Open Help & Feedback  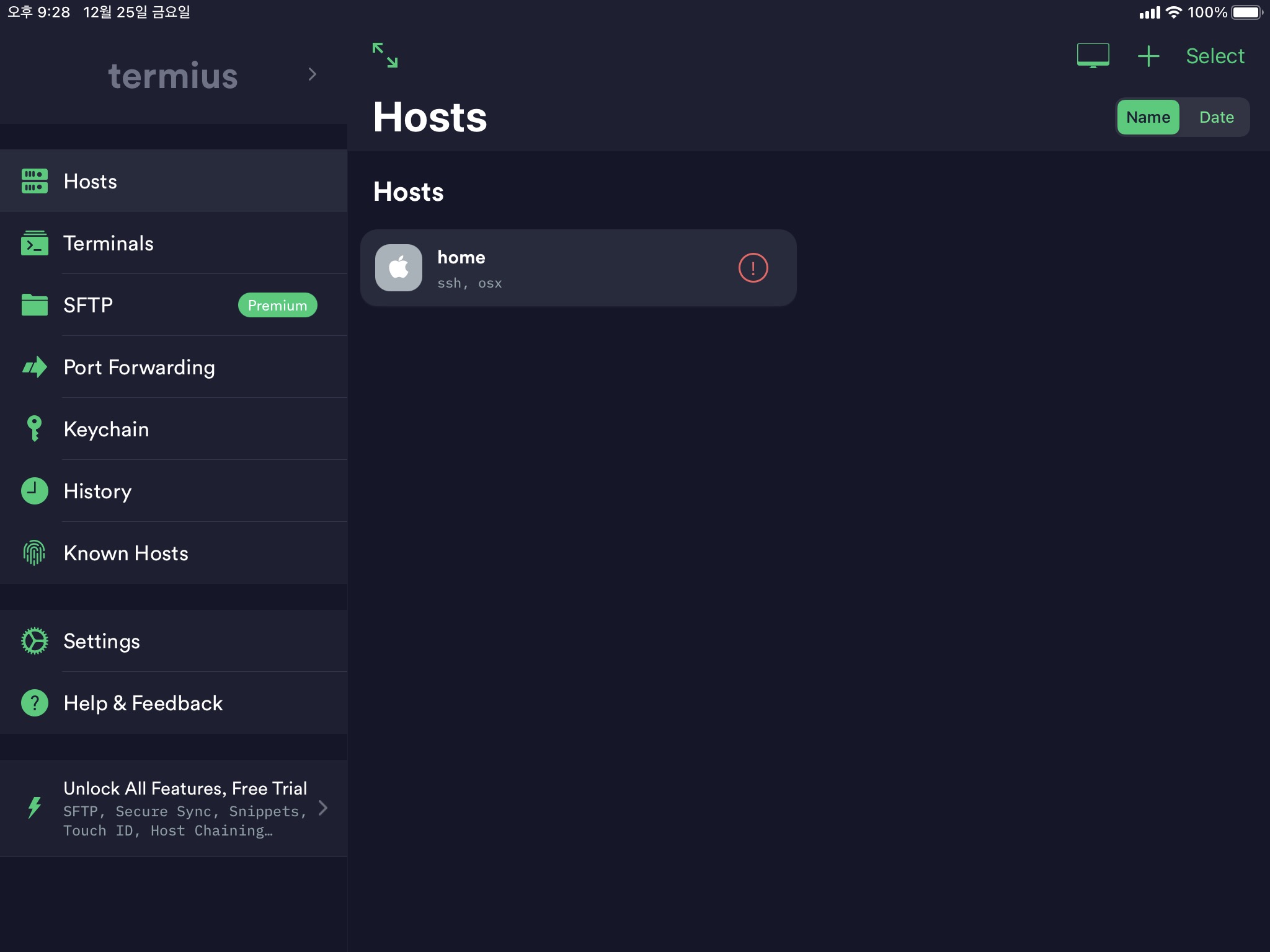point(143,703)
